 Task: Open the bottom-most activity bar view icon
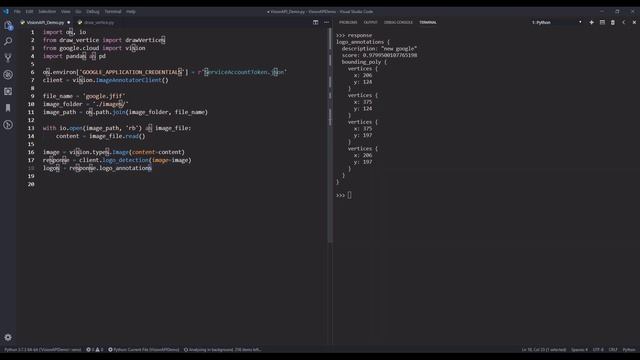8,125
